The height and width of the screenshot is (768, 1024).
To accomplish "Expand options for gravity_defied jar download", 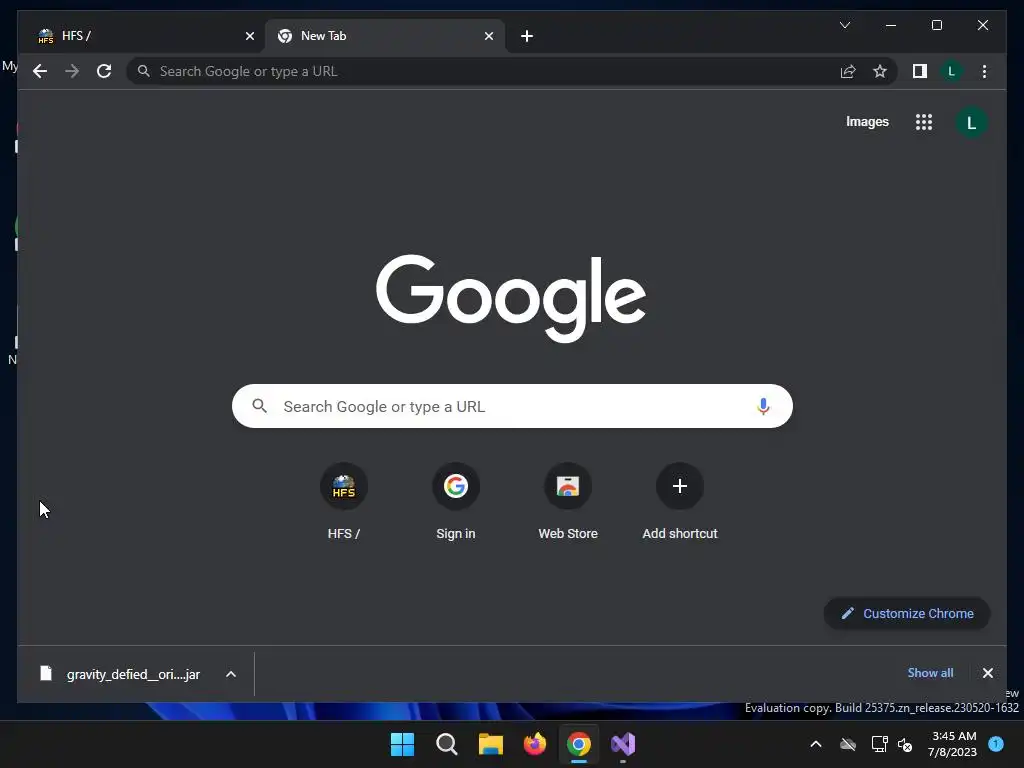I will coord(231,674).
